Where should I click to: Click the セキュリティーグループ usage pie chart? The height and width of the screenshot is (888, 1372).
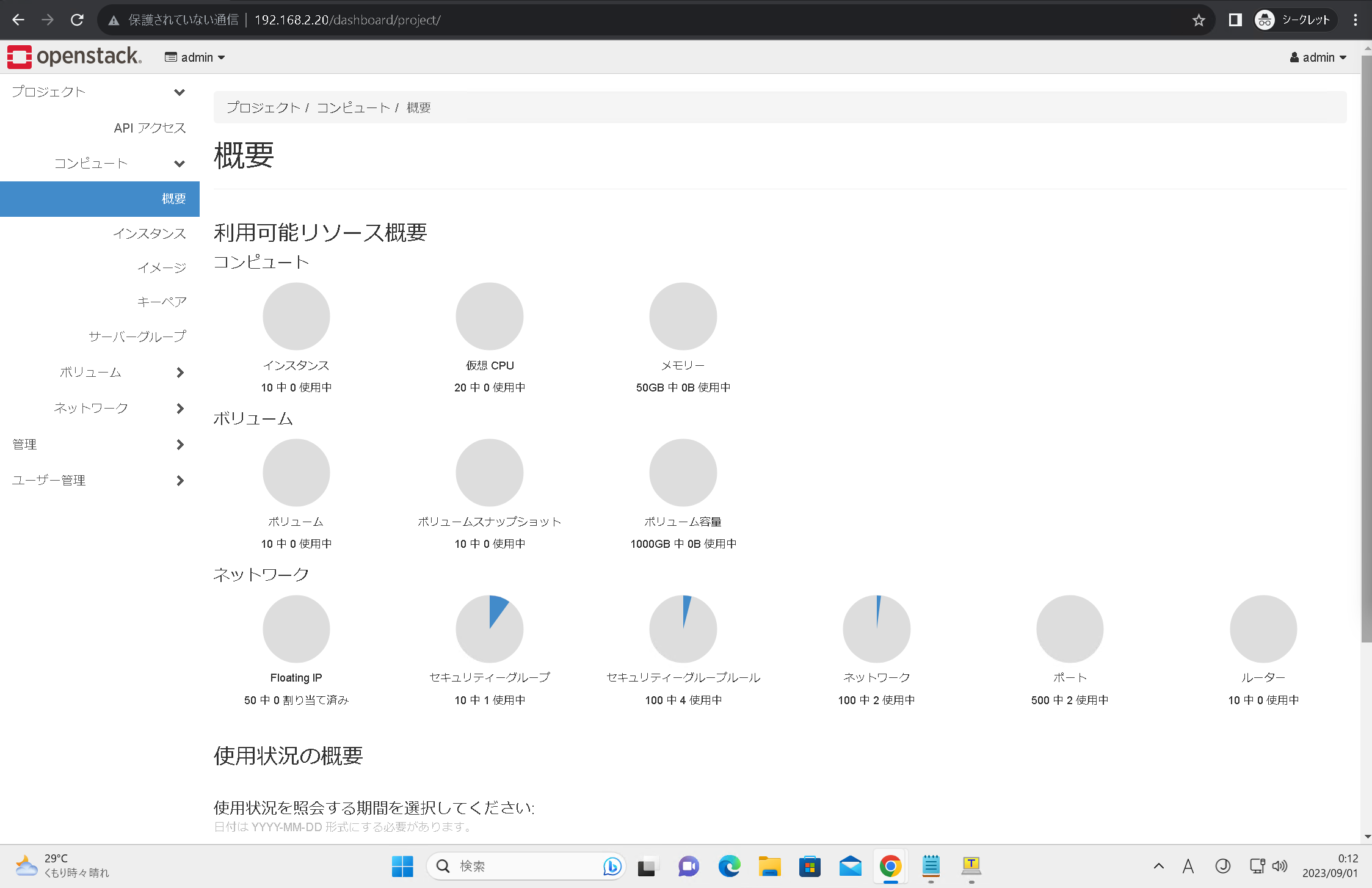pos(489,629)
